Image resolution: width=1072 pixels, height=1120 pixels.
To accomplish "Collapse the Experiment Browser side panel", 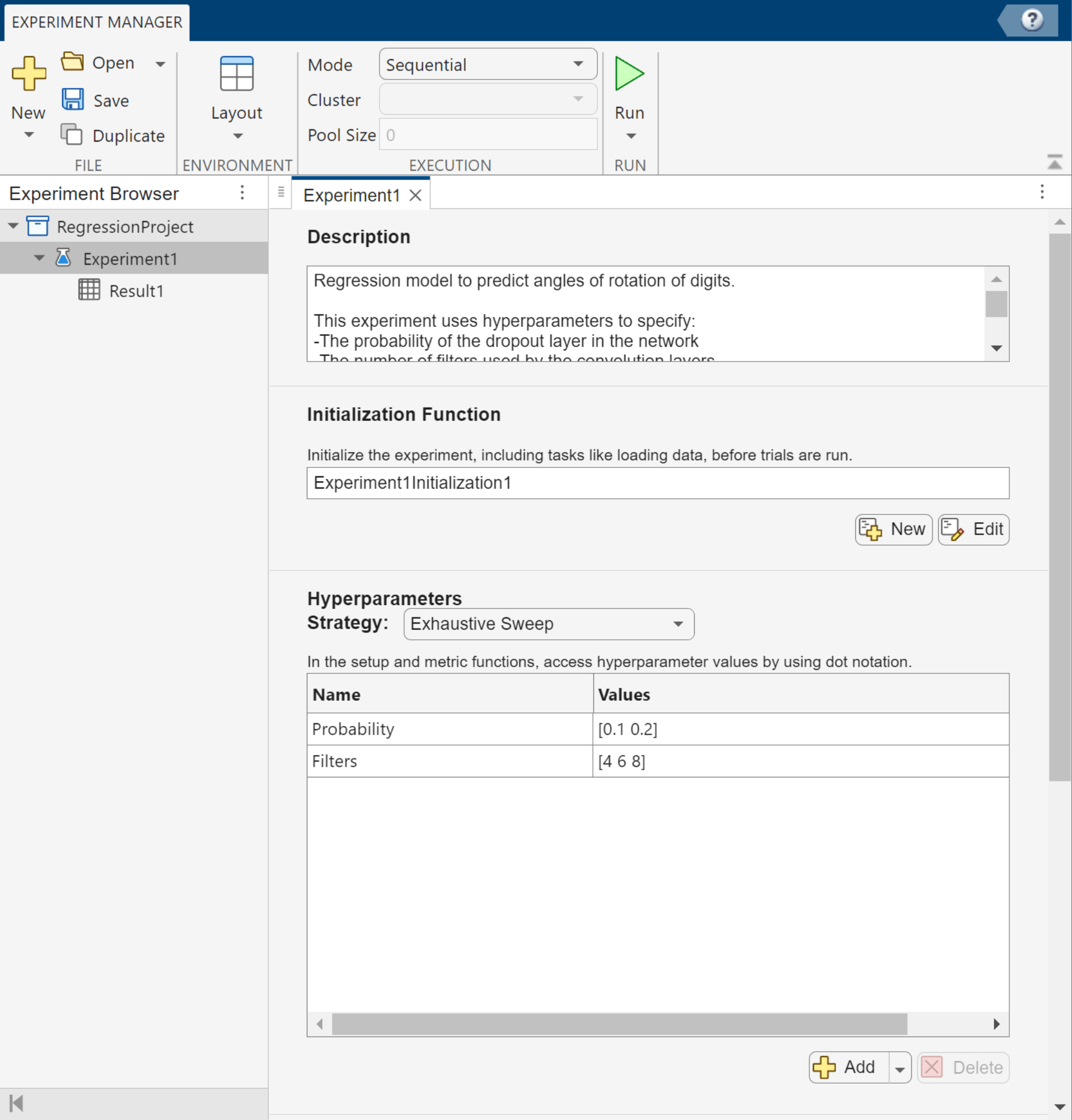I will tap(17, 1103).
